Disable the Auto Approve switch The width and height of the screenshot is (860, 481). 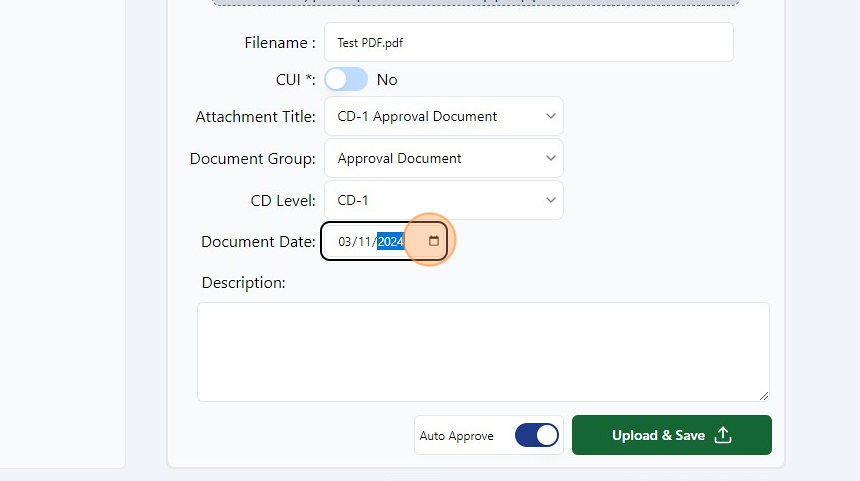click(x=536, y=435)
